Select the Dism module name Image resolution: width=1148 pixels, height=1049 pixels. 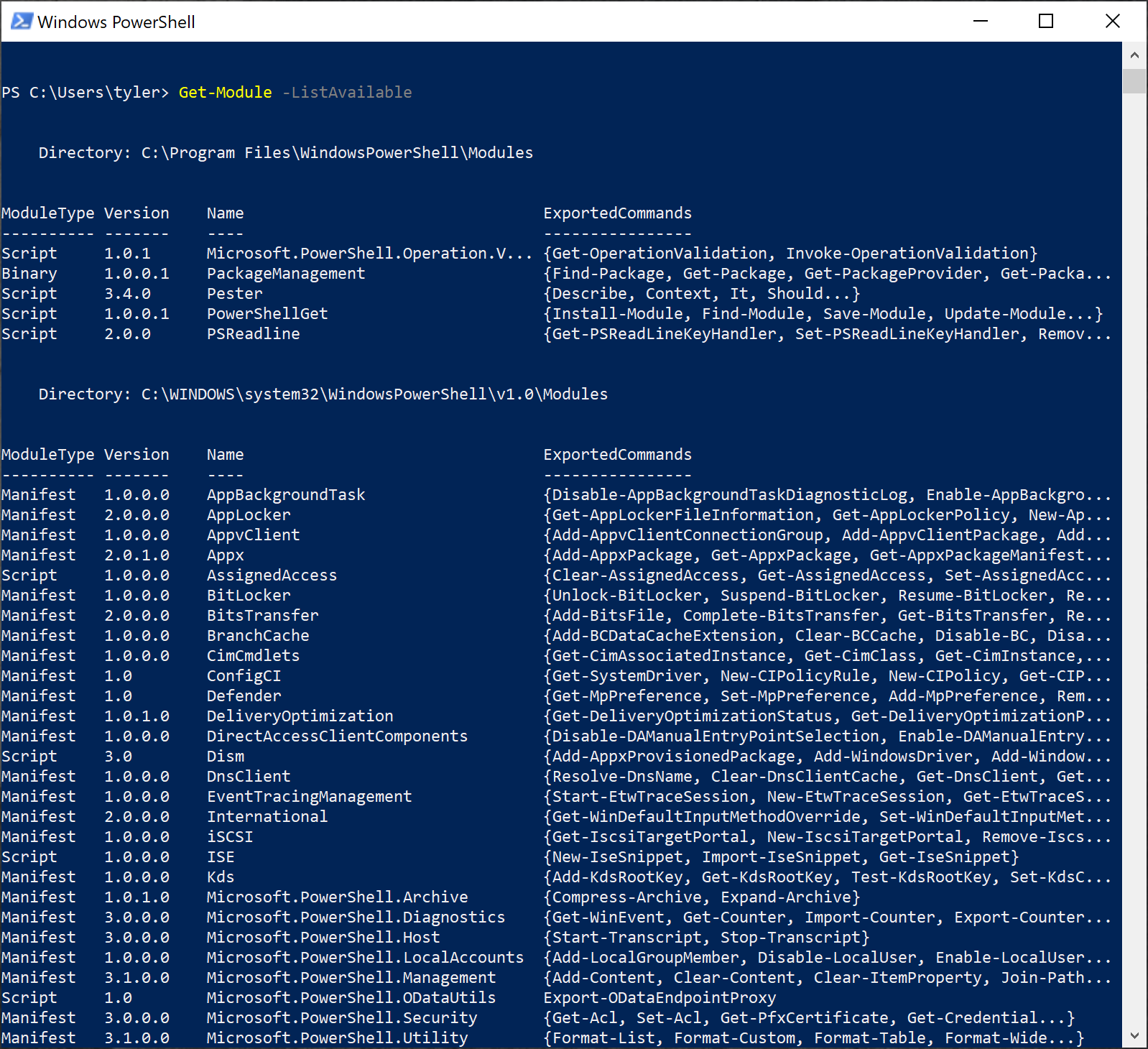[x=226, y=756]
